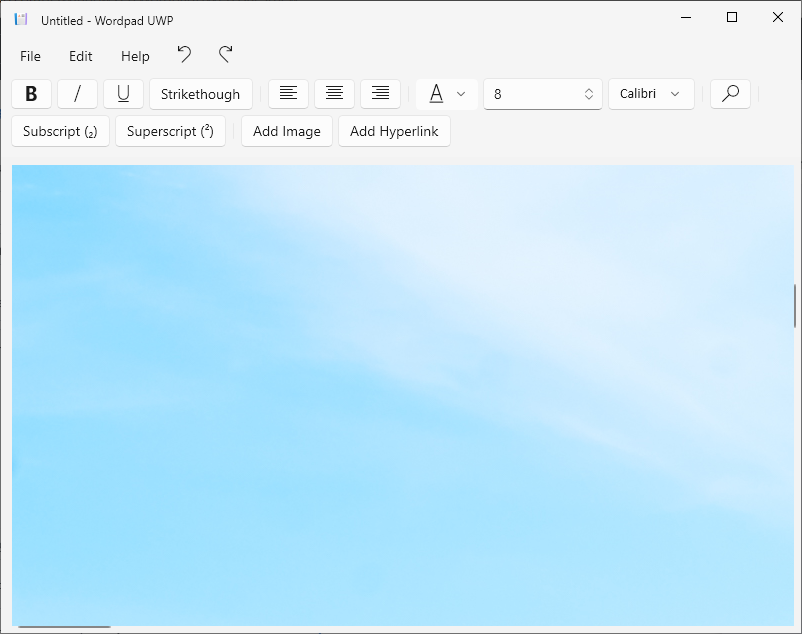The width and height of the screenshot is (802, 634).
Task: Expand the font size selector
Action: (x=588, y=93)
